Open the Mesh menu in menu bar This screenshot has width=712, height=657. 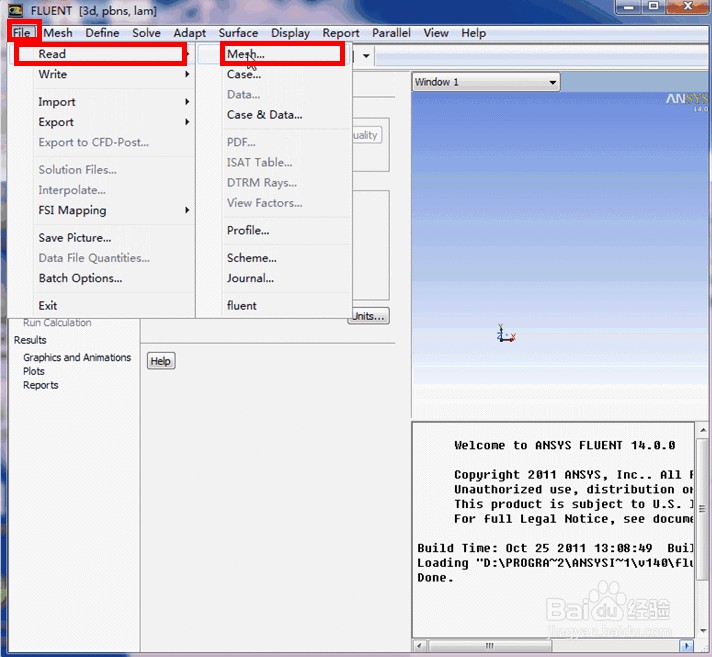[58, 33]
